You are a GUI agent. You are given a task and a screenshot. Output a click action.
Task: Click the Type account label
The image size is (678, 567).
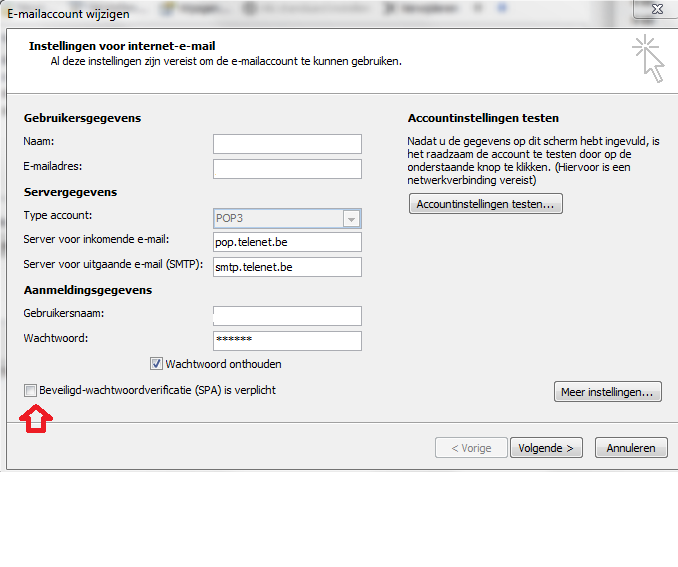(x=58, y=215)
